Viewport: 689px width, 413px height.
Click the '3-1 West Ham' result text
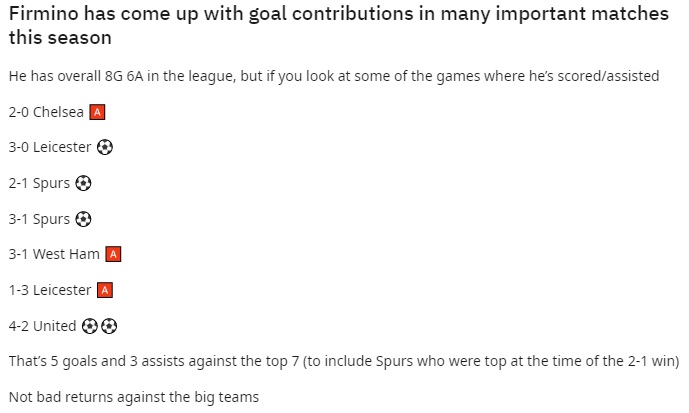[x=54, y=254]
